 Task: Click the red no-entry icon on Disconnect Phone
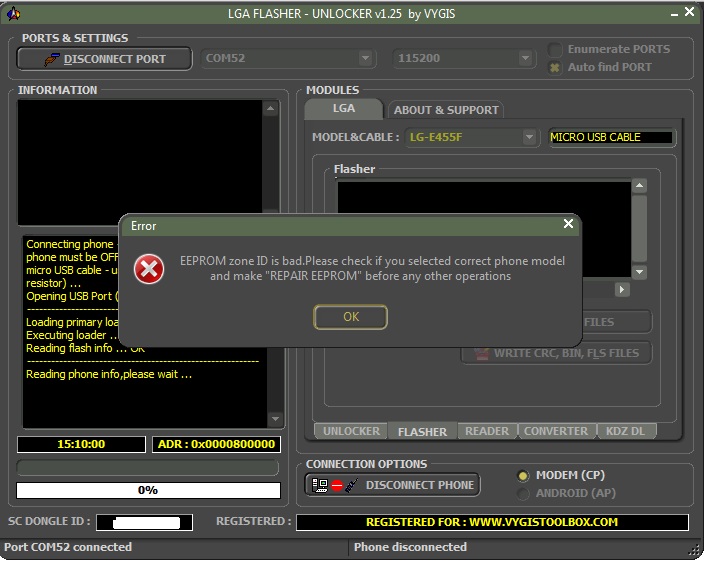click(x=337, y=485)
